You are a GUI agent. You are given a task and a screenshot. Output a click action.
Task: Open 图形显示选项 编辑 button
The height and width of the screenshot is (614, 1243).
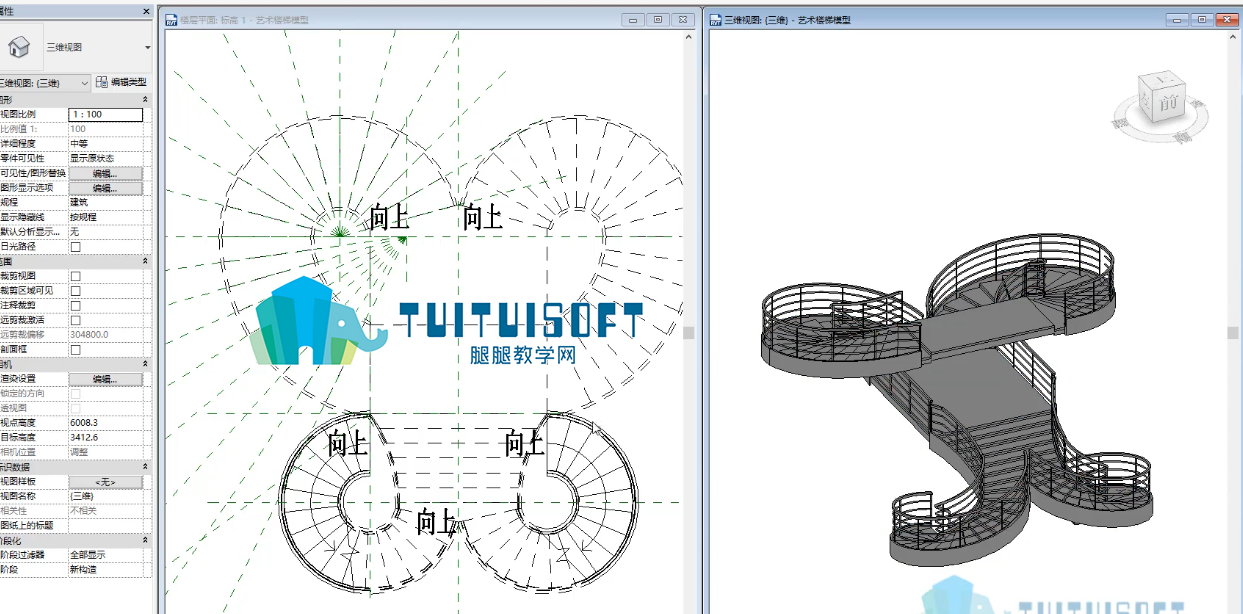(x=105, y=188)
